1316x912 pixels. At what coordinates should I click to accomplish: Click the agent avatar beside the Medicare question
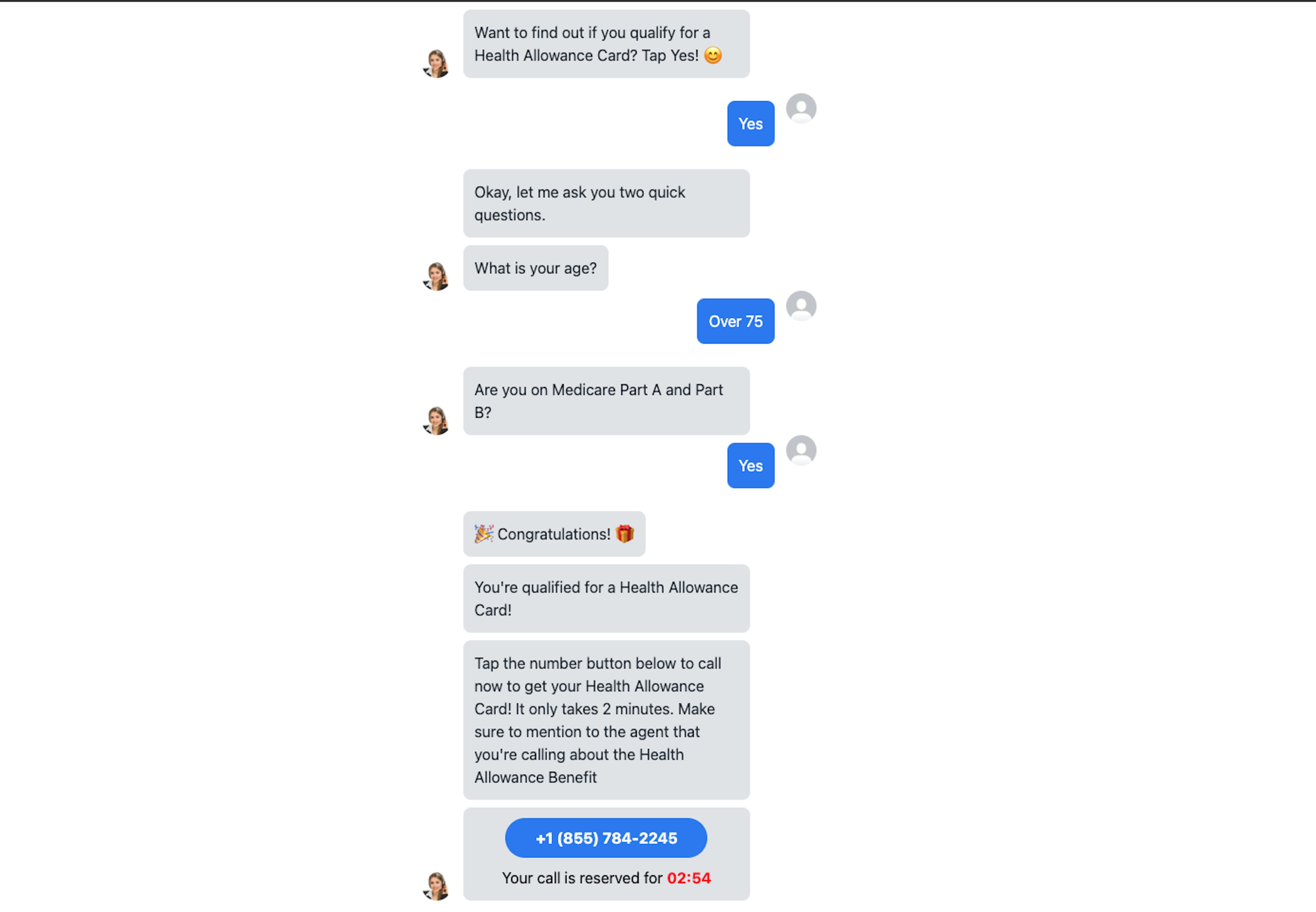pos(437,421)
